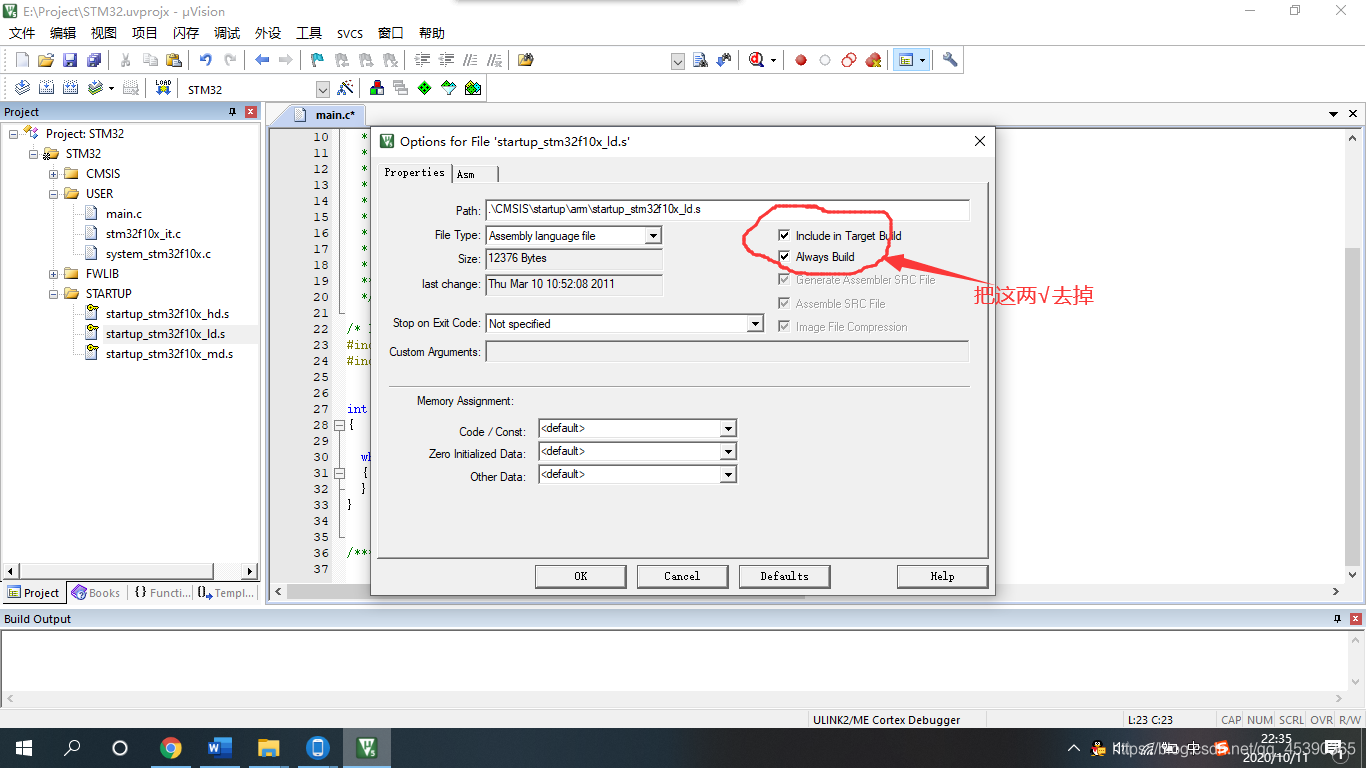This screenshot has height=768, width=1366.
Task: Create a new file from toolbar
Action: click(21, 60)
